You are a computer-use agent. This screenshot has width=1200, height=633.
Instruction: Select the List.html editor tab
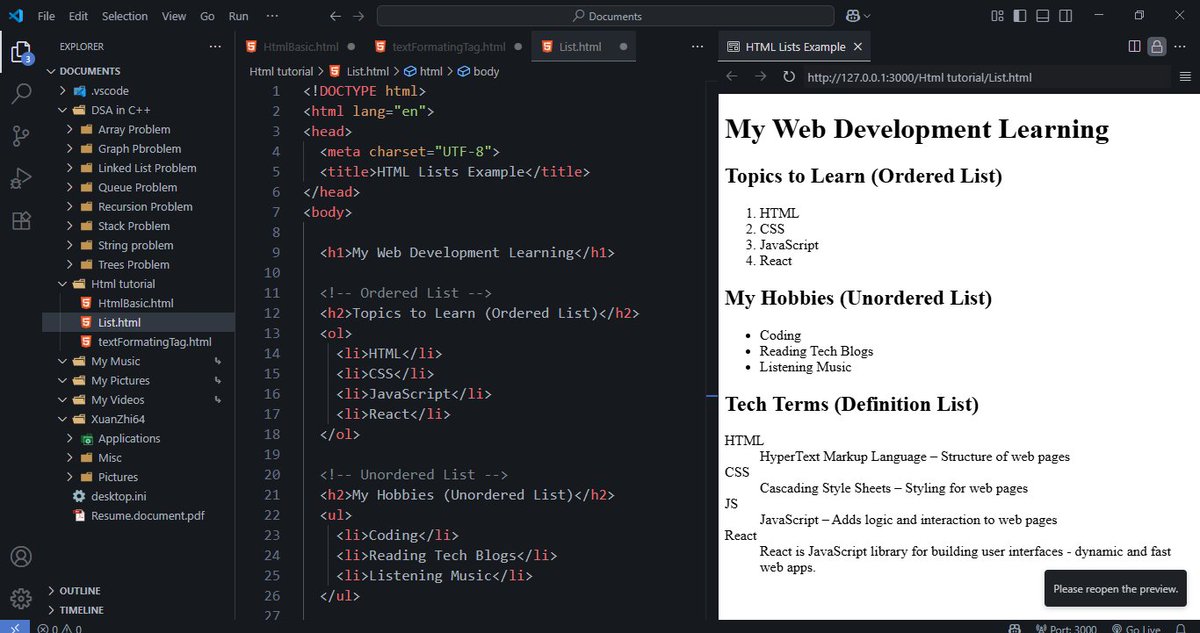coord(583,47)
